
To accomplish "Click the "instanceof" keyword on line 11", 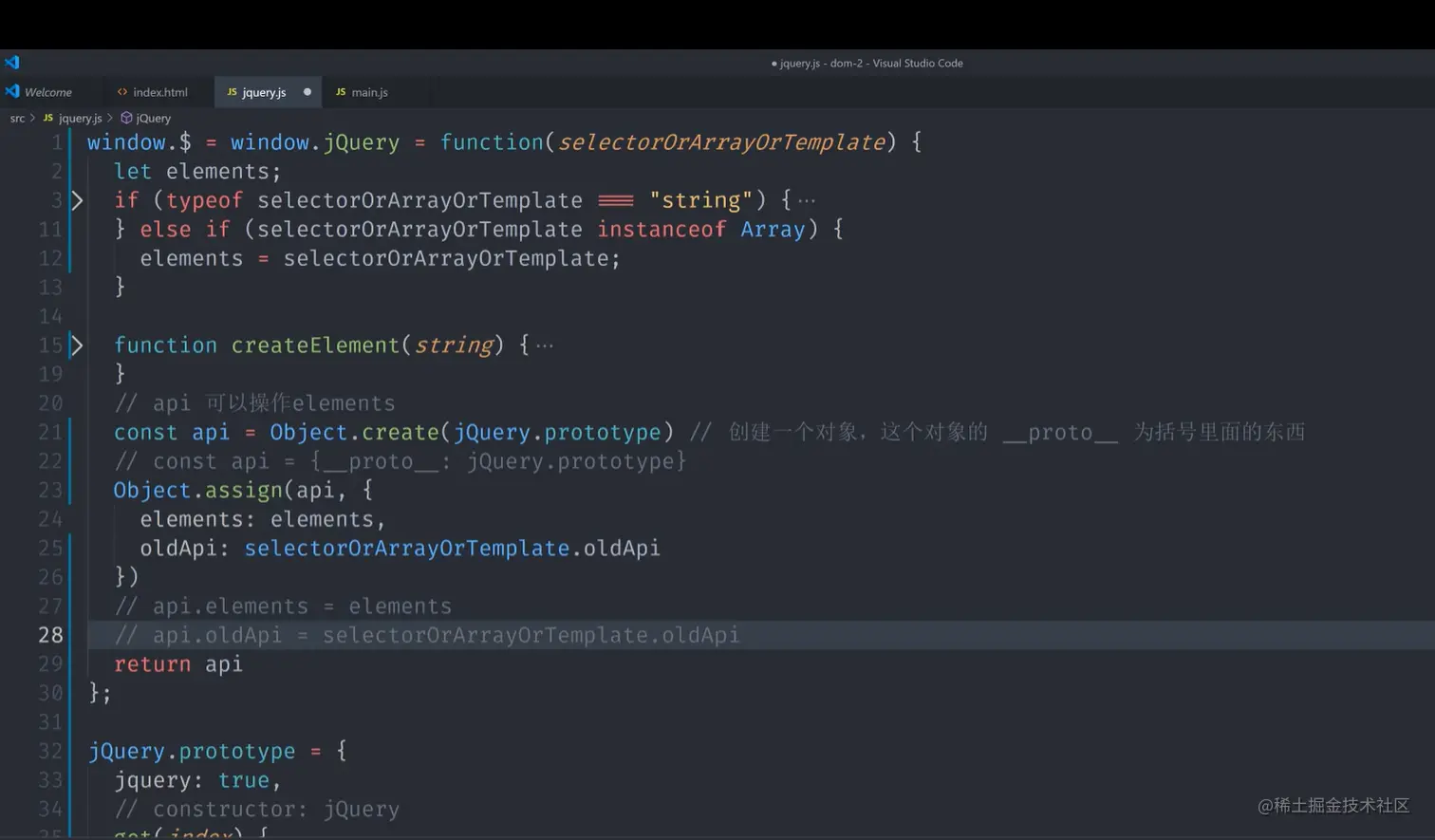I will pyautogui.click(x=662, y=230).
